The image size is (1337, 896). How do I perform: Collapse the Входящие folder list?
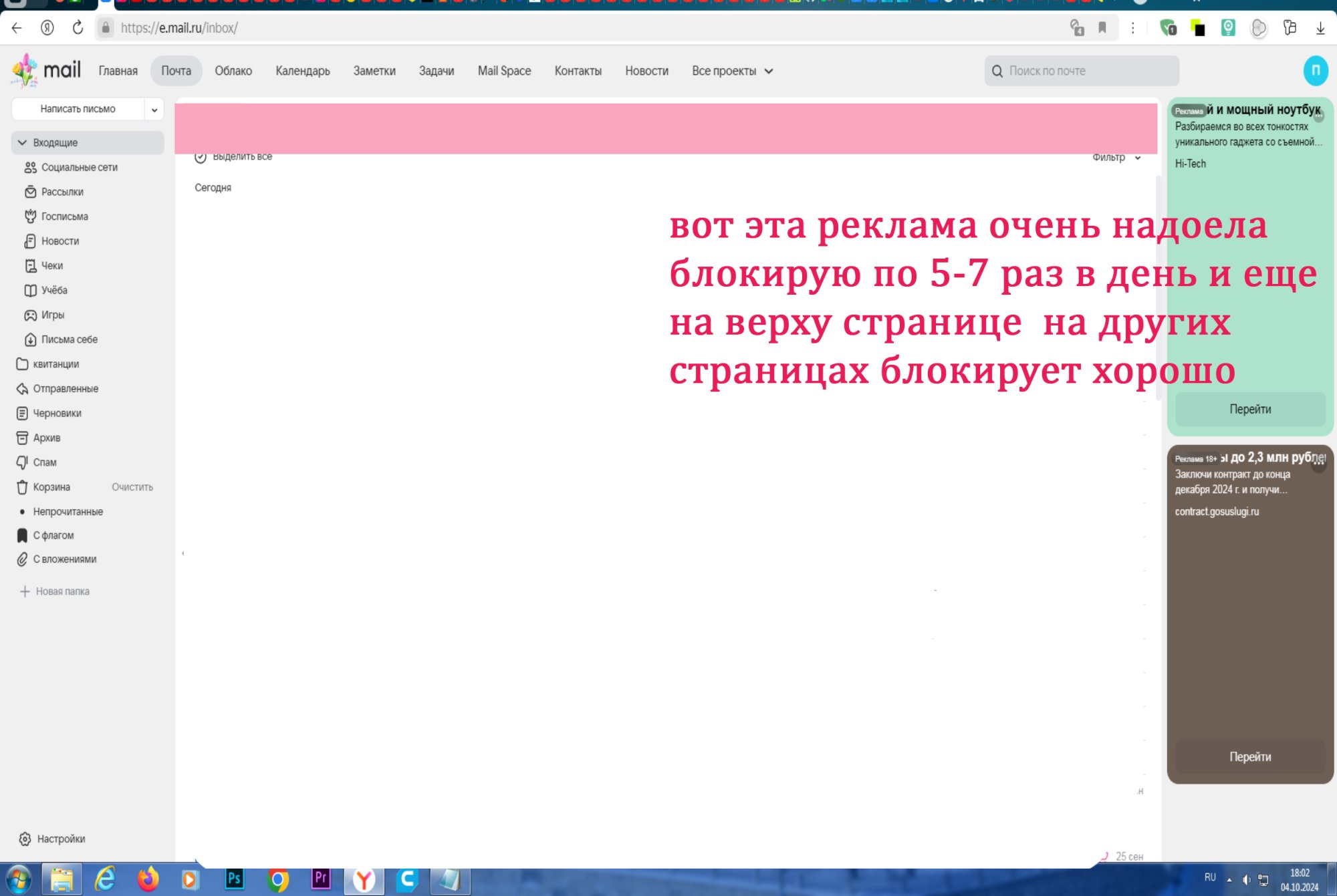(x=23, y=142)
